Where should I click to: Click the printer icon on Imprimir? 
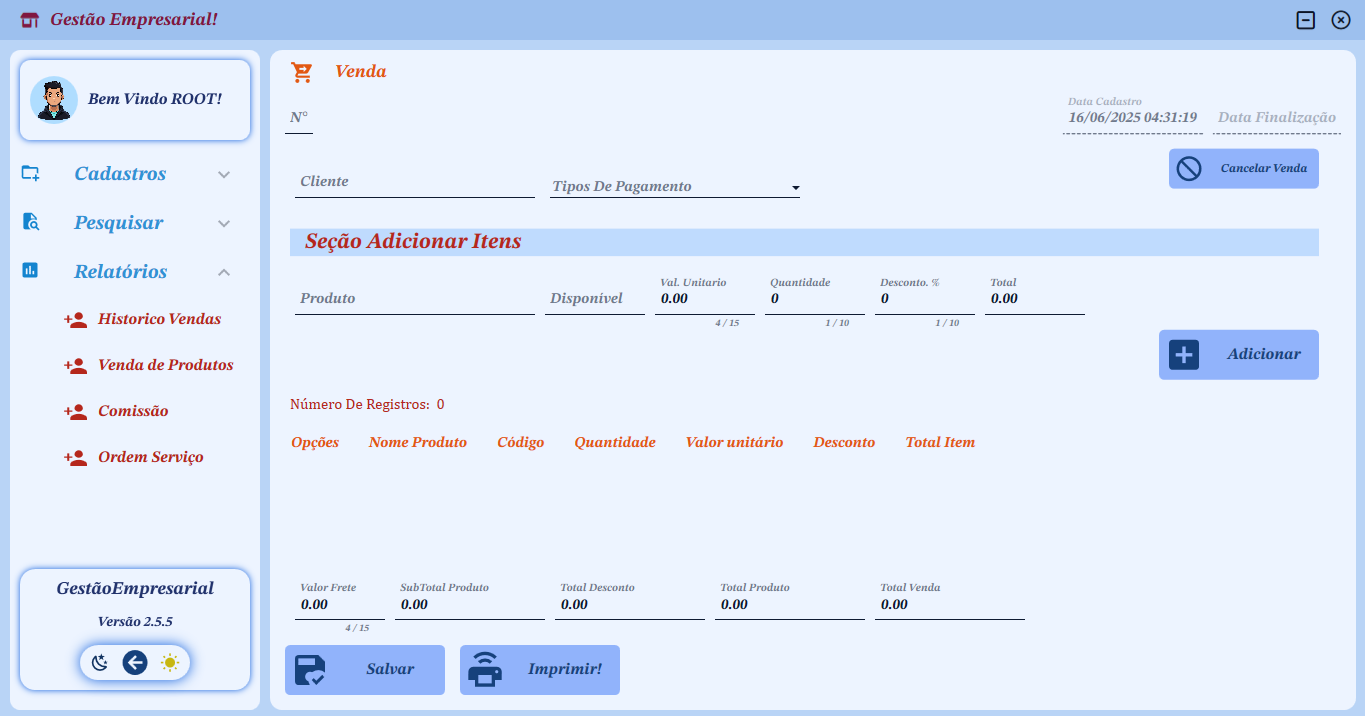click(485, 670)
